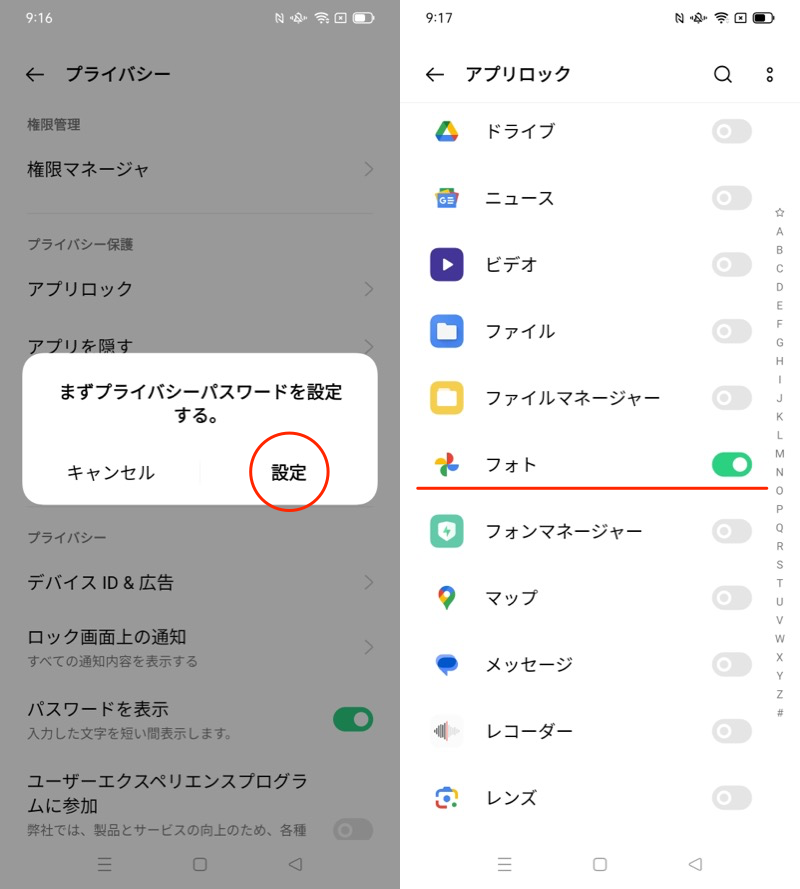Viewport: 800px width, 889px height.
Task: Turn on app lock for メッセージ
Action: [x=731, y=664]
